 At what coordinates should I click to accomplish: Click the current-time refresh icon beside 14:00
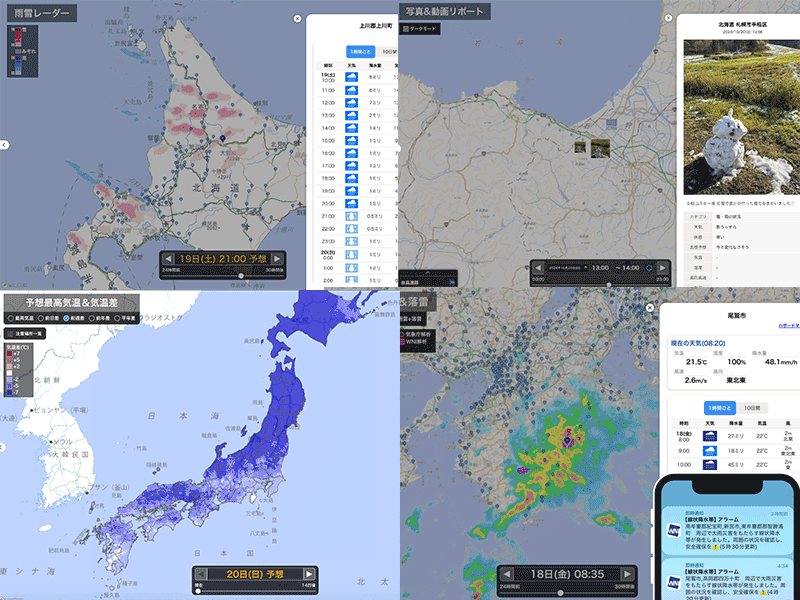(x=648, y=267)
